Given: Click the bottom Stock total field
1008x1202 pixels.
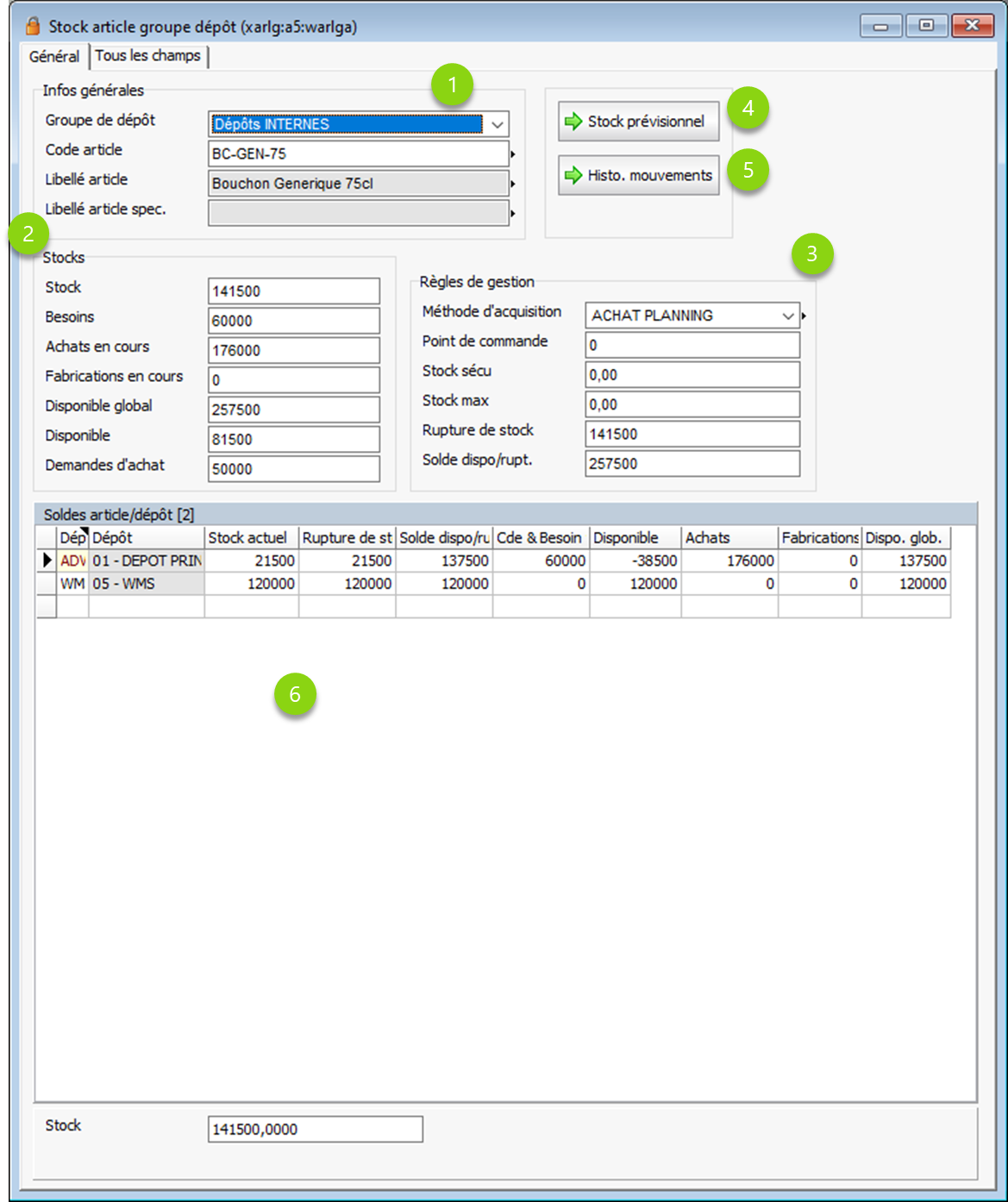Looking at the screenshot, I should coord(315,1129).
